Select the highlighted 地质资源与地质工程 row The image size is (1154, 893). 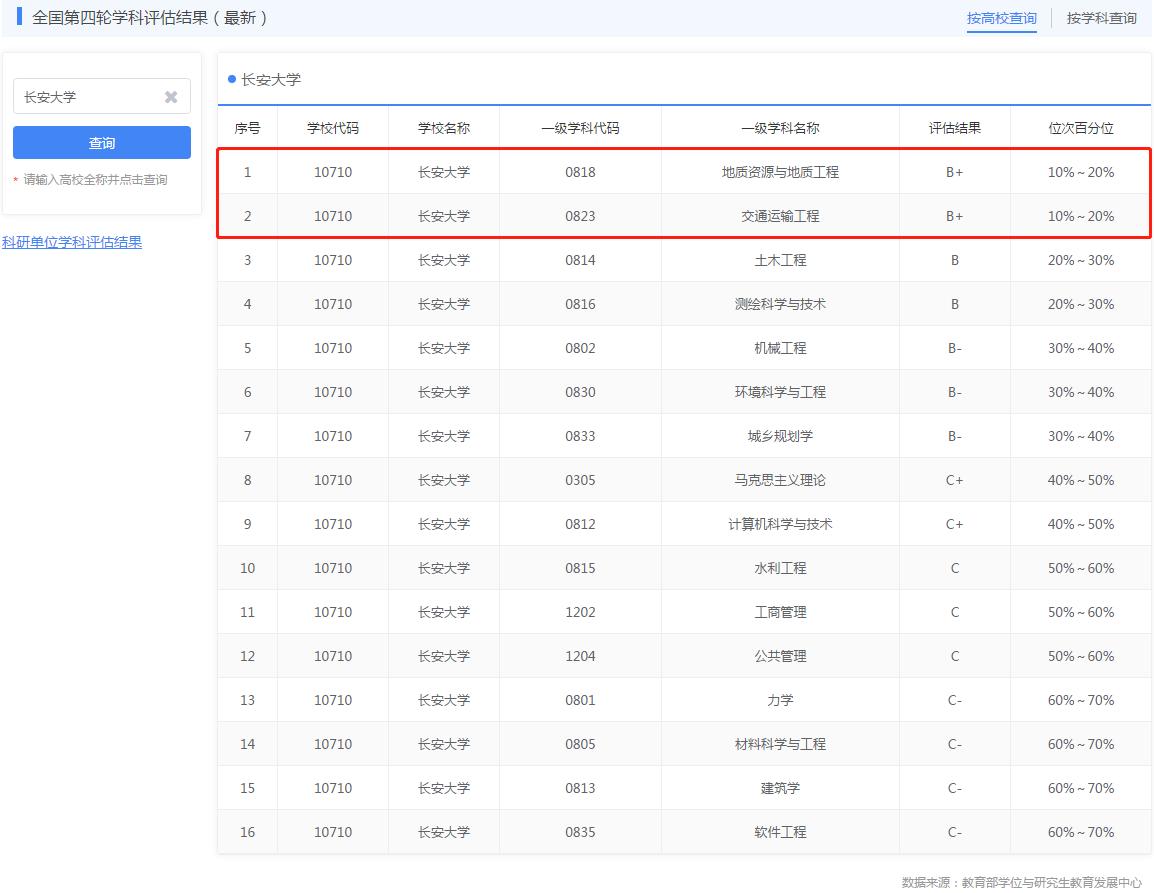coord(780,171)
